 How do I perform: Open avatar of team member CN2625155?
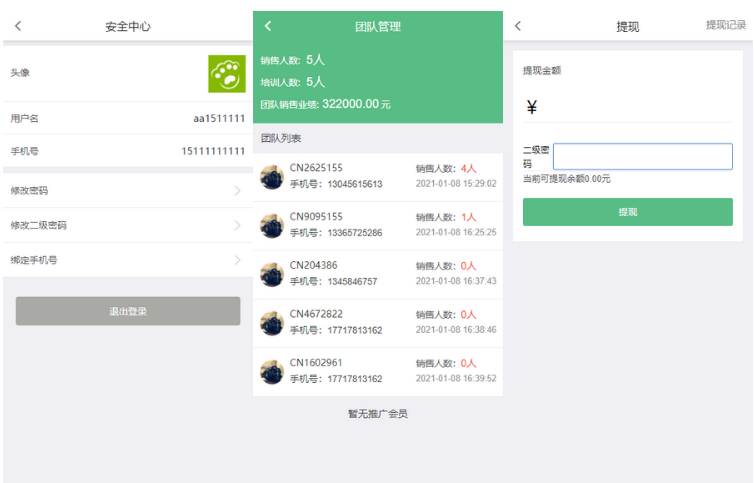coord(272,177)
